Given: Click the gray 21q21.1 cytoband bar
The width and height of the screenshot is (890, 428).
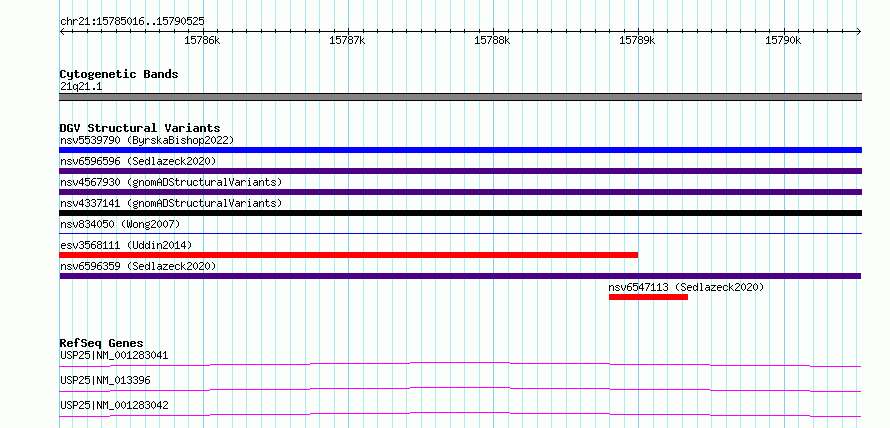Looking at the screenshot, I should click(460, 97).
